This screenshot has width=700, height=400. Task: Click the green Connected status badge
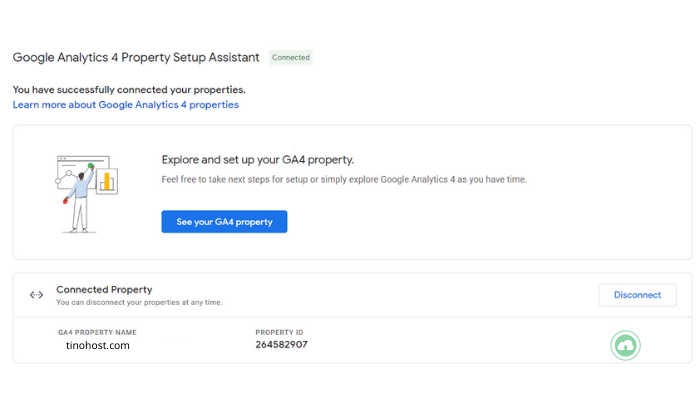tap(291, 58)
